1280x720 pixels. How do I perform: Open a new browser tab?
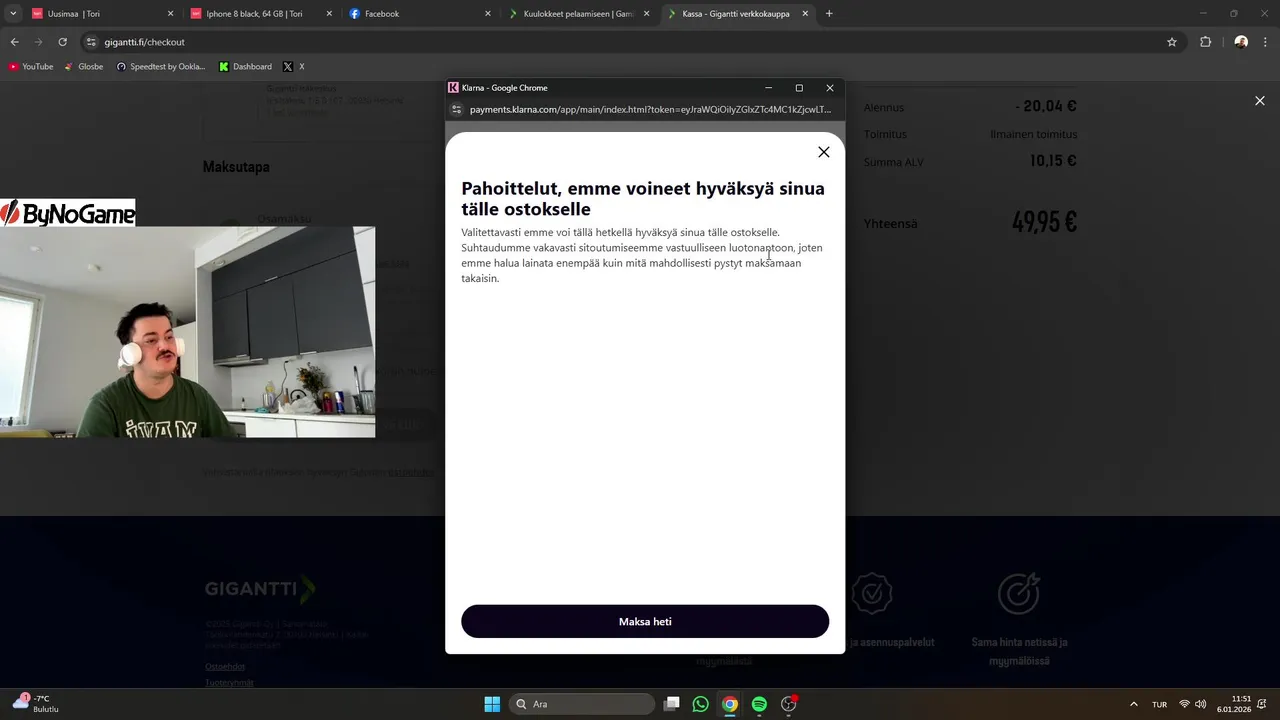(x=829, y=14)
